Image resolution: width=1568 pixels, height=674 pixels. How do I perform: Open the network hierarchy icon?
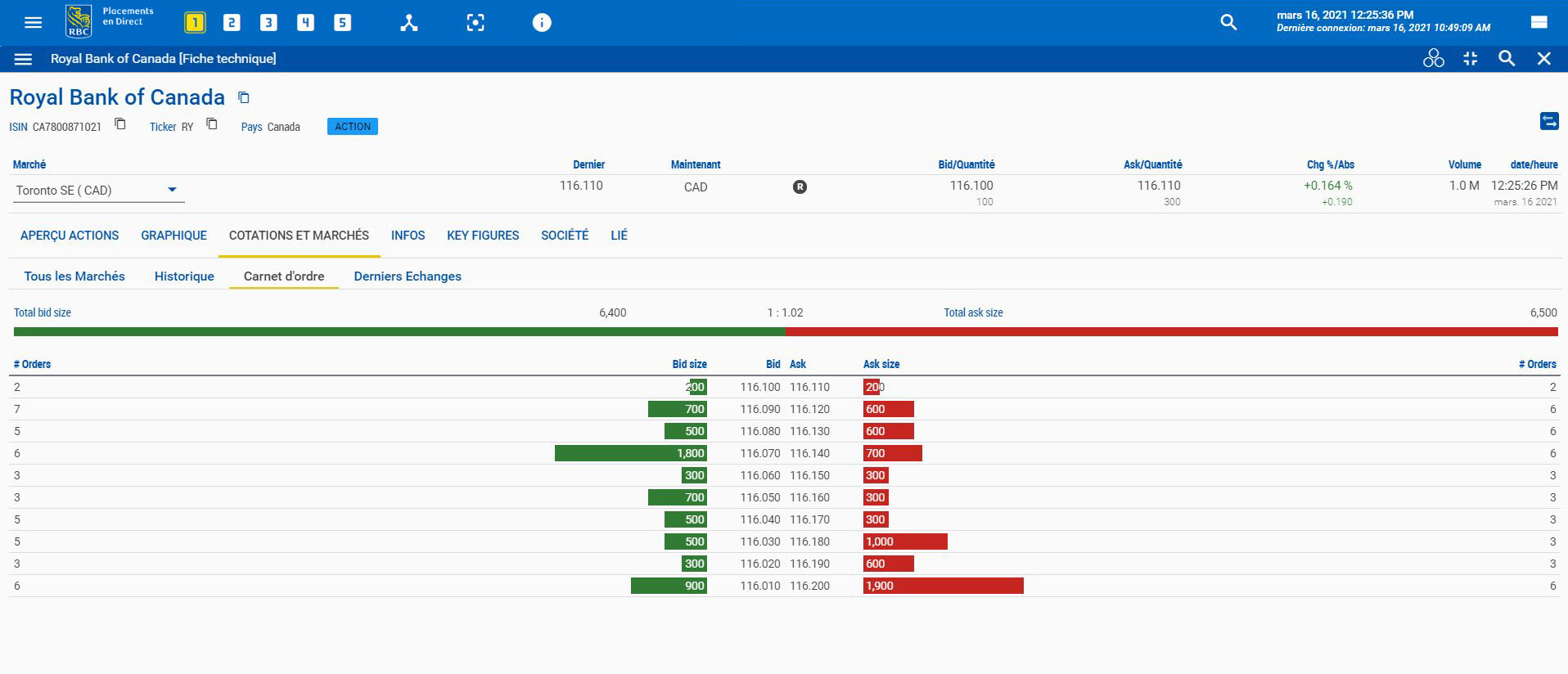point(409,23)
